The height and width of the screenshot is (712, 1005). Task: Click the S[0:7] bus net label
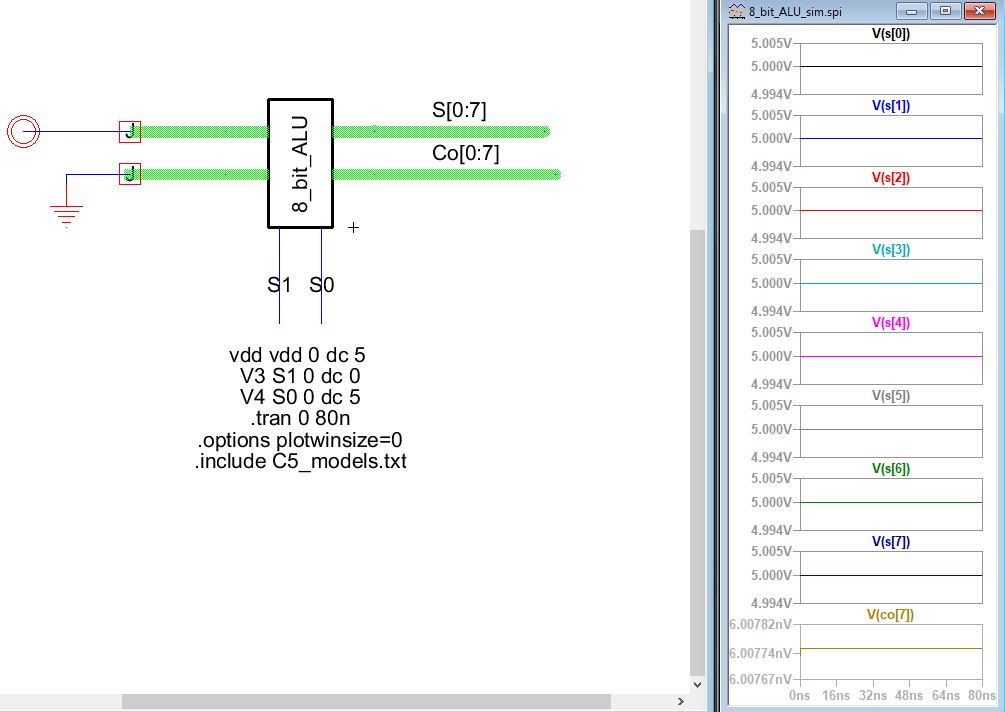tap(459, 111)
